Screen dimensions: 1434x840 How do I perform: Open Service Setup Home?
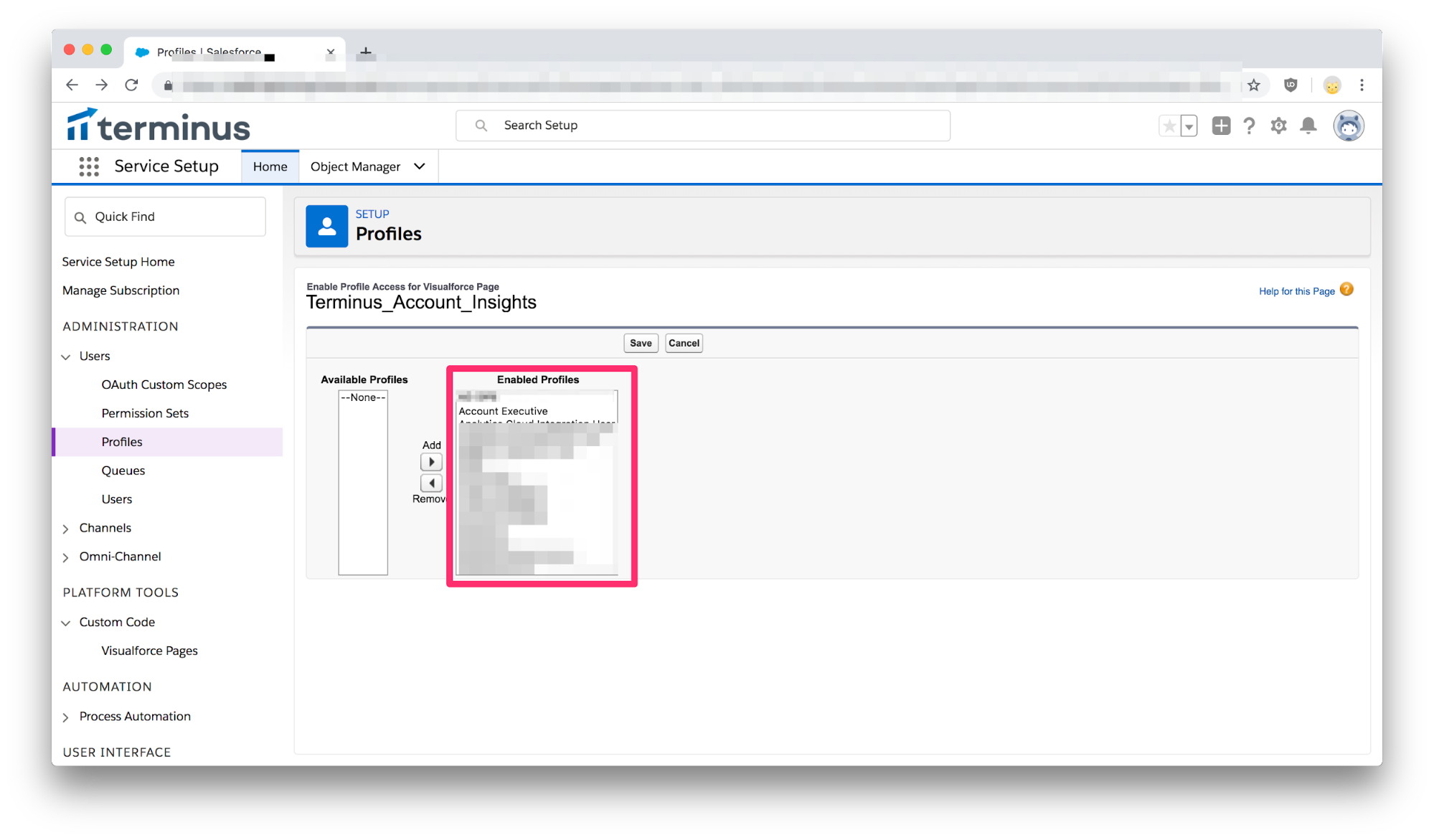tap(118, 262)
